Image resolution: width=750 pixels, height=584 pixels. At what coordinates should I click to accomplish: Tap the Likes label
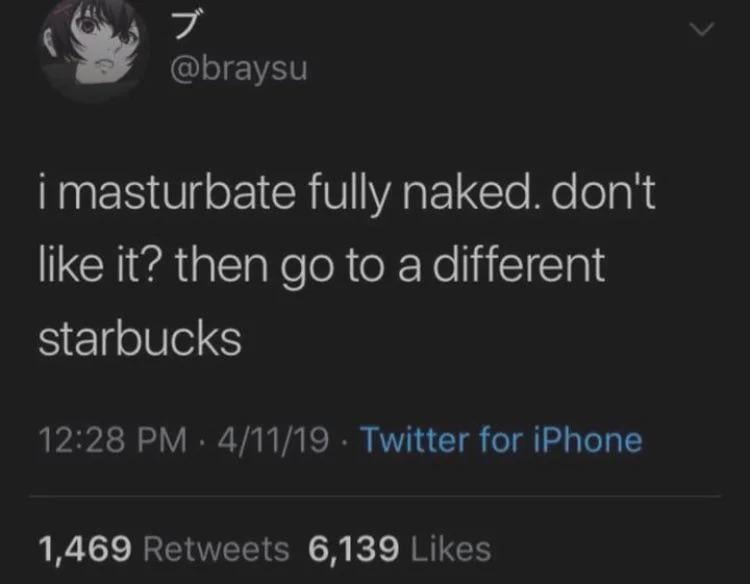pyautogui.click(x=451, y=549)
